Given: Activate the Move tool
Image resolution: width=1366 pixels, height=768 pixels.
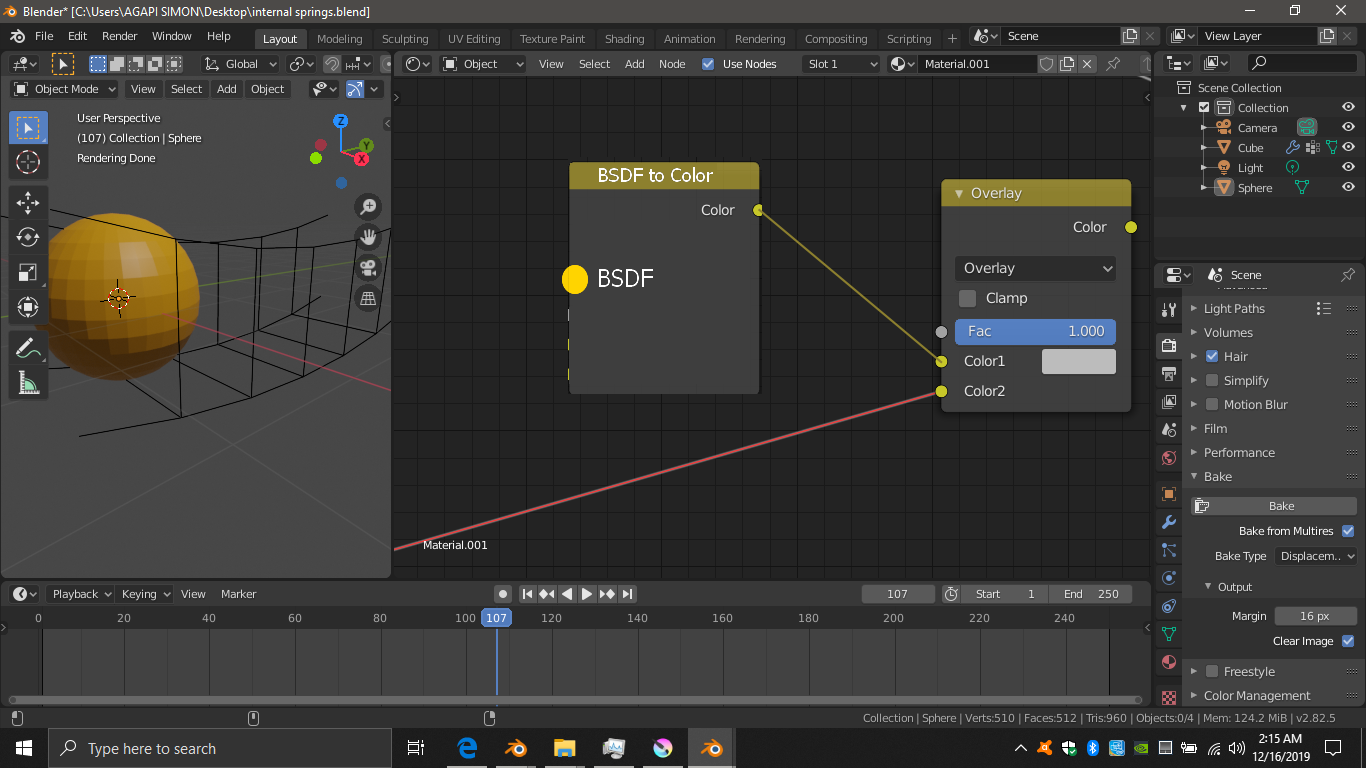Looking at the screenshot, I should [28, 203].
